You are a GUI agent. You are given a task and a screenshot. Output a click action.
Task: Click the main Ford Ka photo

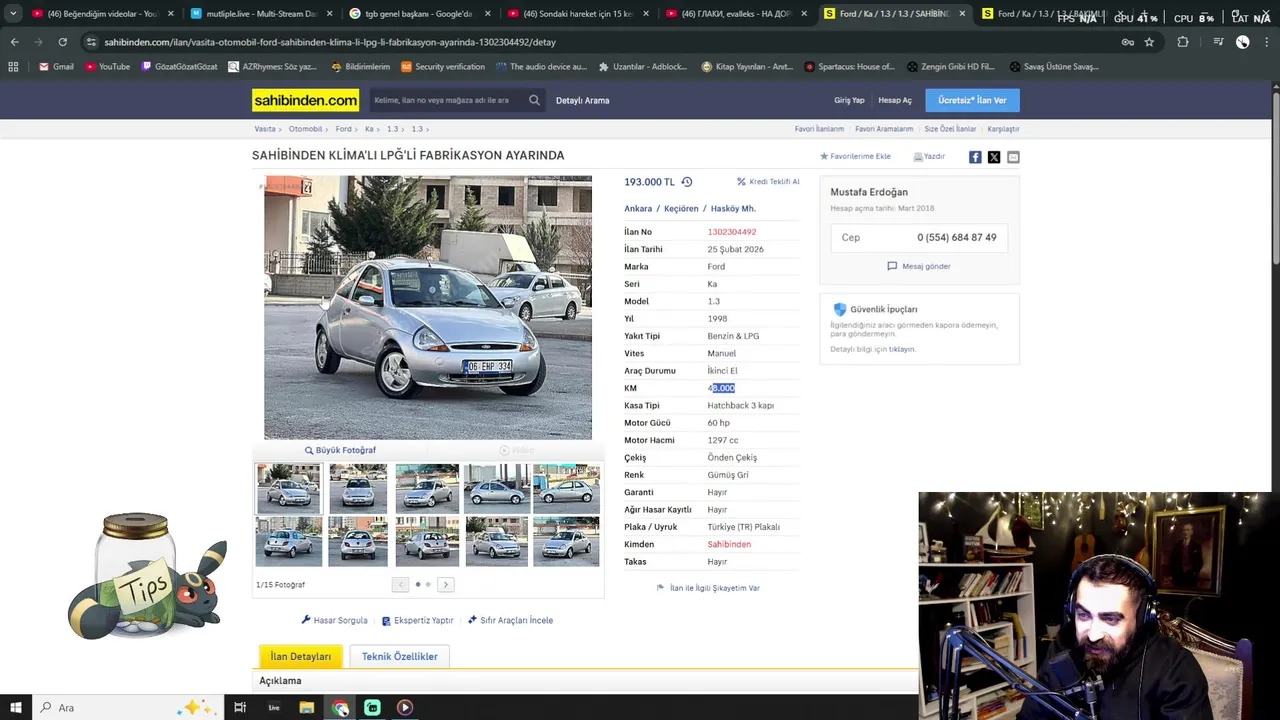click(428, 308)
